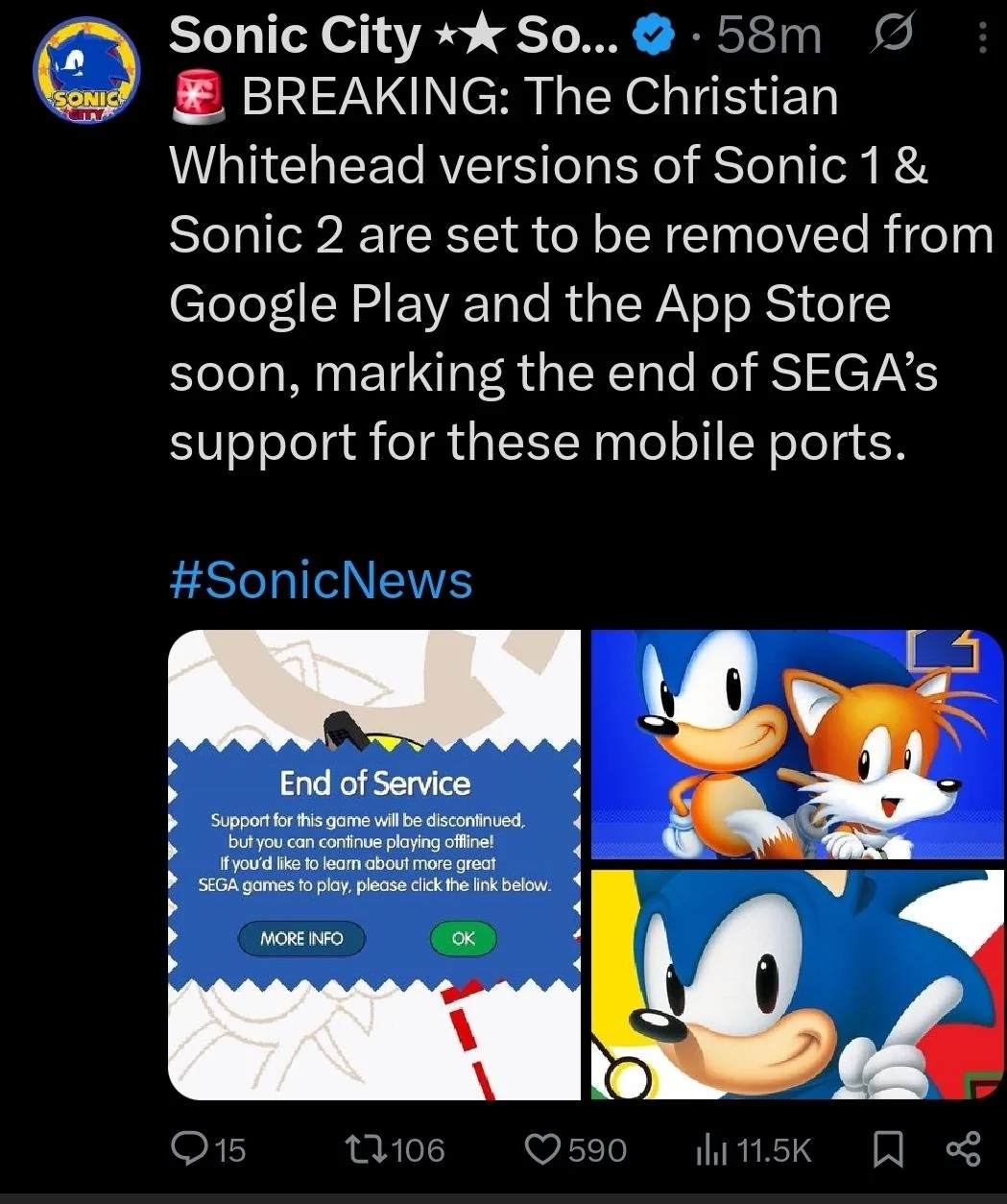
Task: View the Sonic thumbs-up image
Action: [798, 984]
